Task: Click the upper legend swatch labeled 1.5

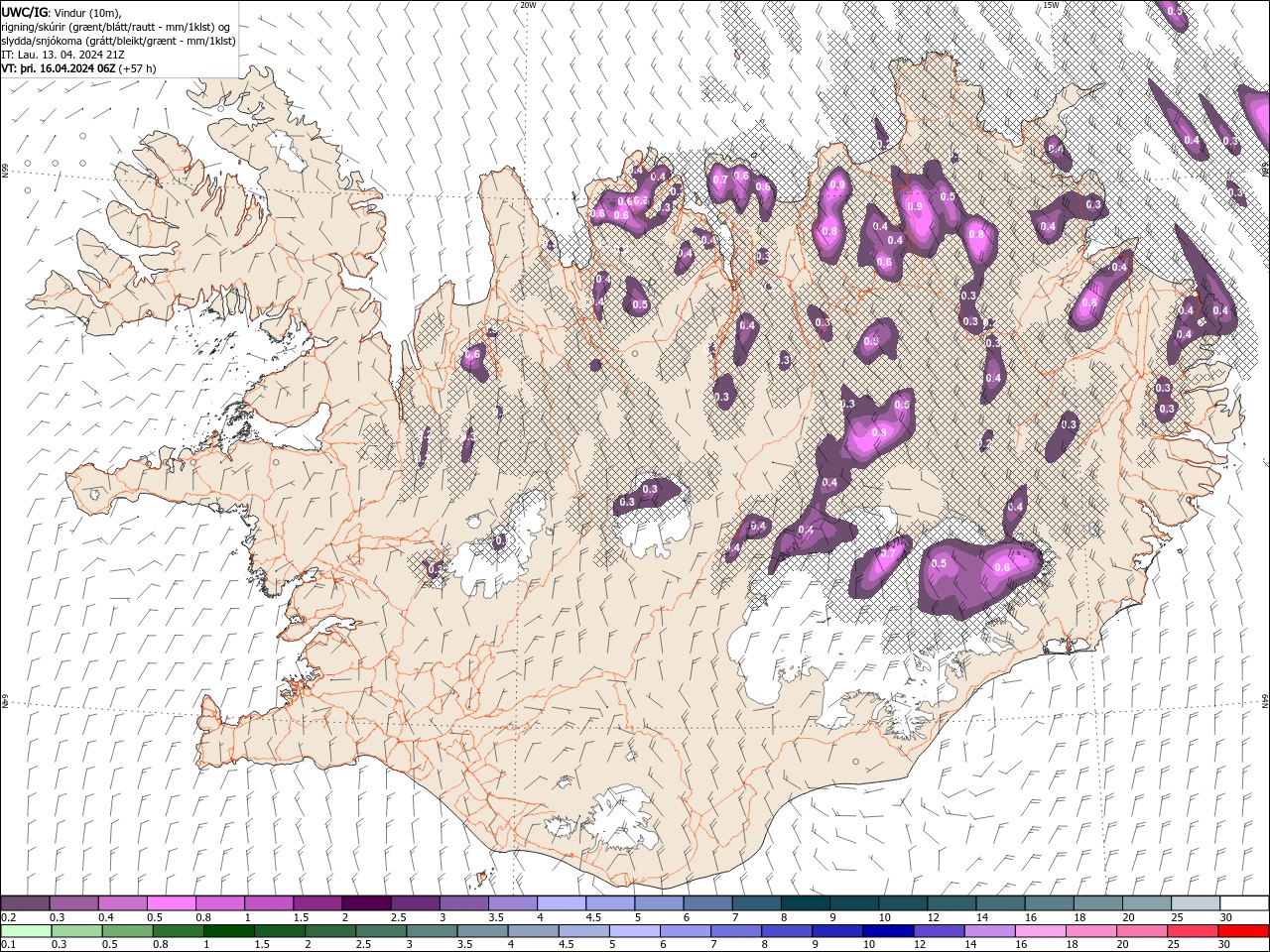Action: (317, 903)
